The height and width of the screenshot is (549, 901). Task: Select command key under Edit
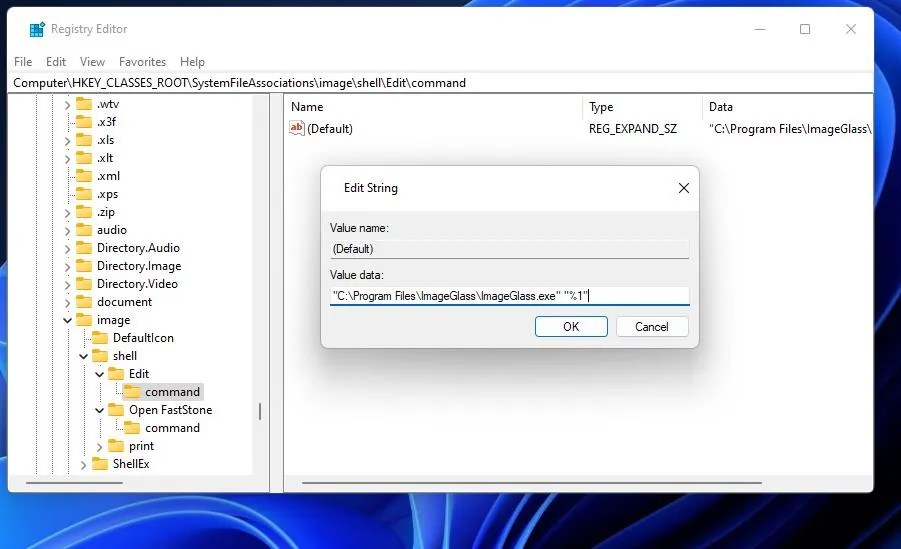click(172, 392)
